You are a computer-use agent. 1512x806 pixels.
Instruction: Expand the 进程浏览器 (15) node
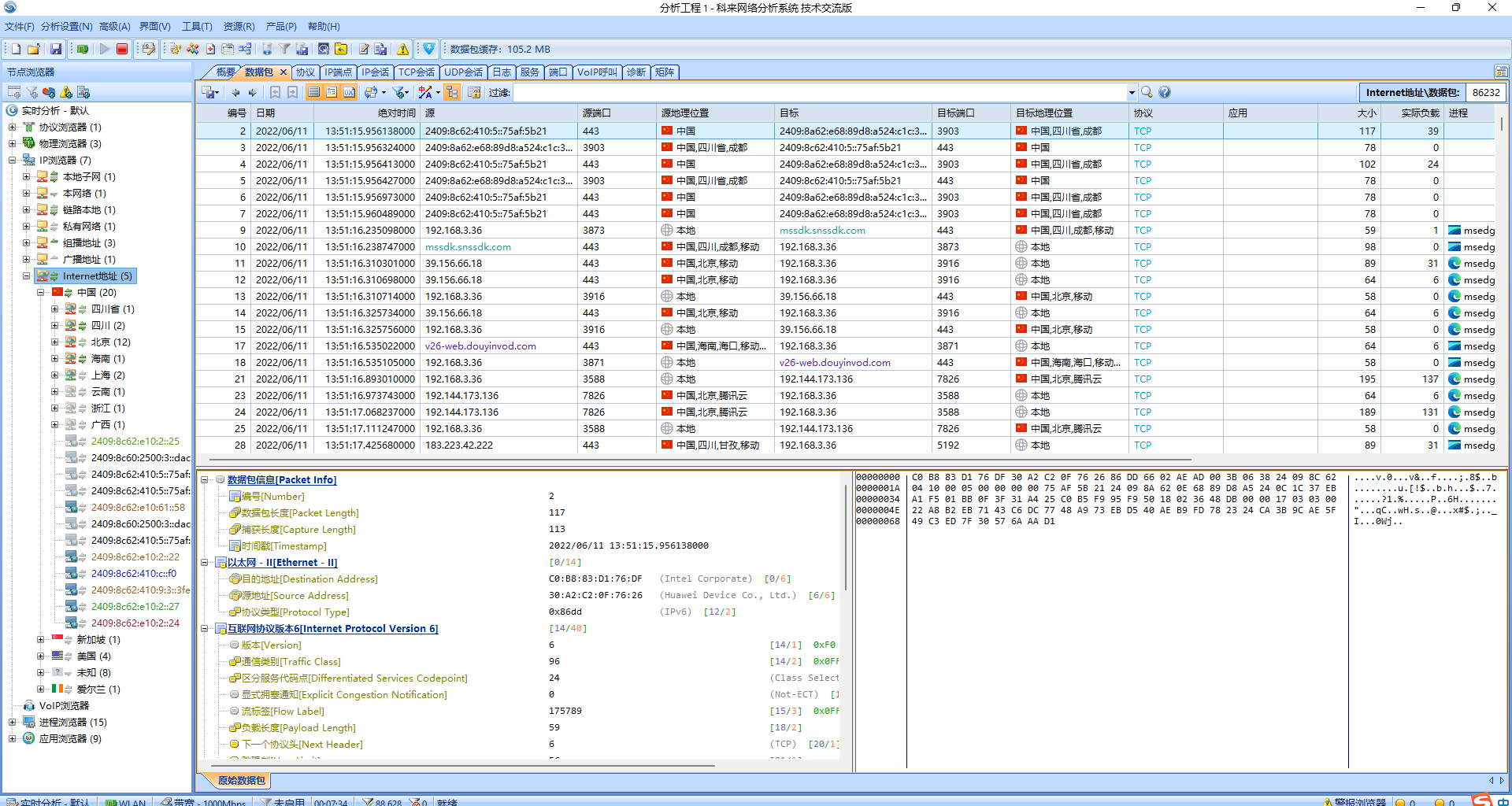click(x=12, y=723)
